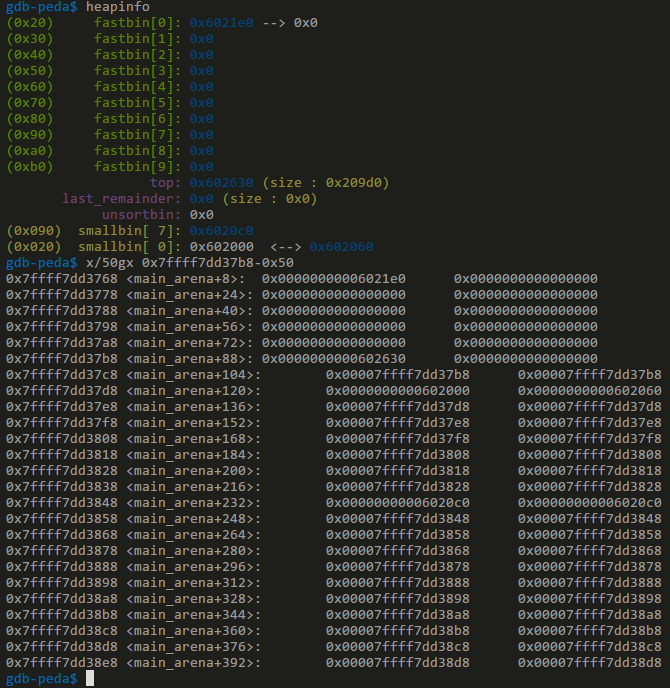Image resolution: width=670 pixels, height=688 pixels.
Task: Click the address 0x7ffff7dd3868 row label
Action: tap(62, 535)
